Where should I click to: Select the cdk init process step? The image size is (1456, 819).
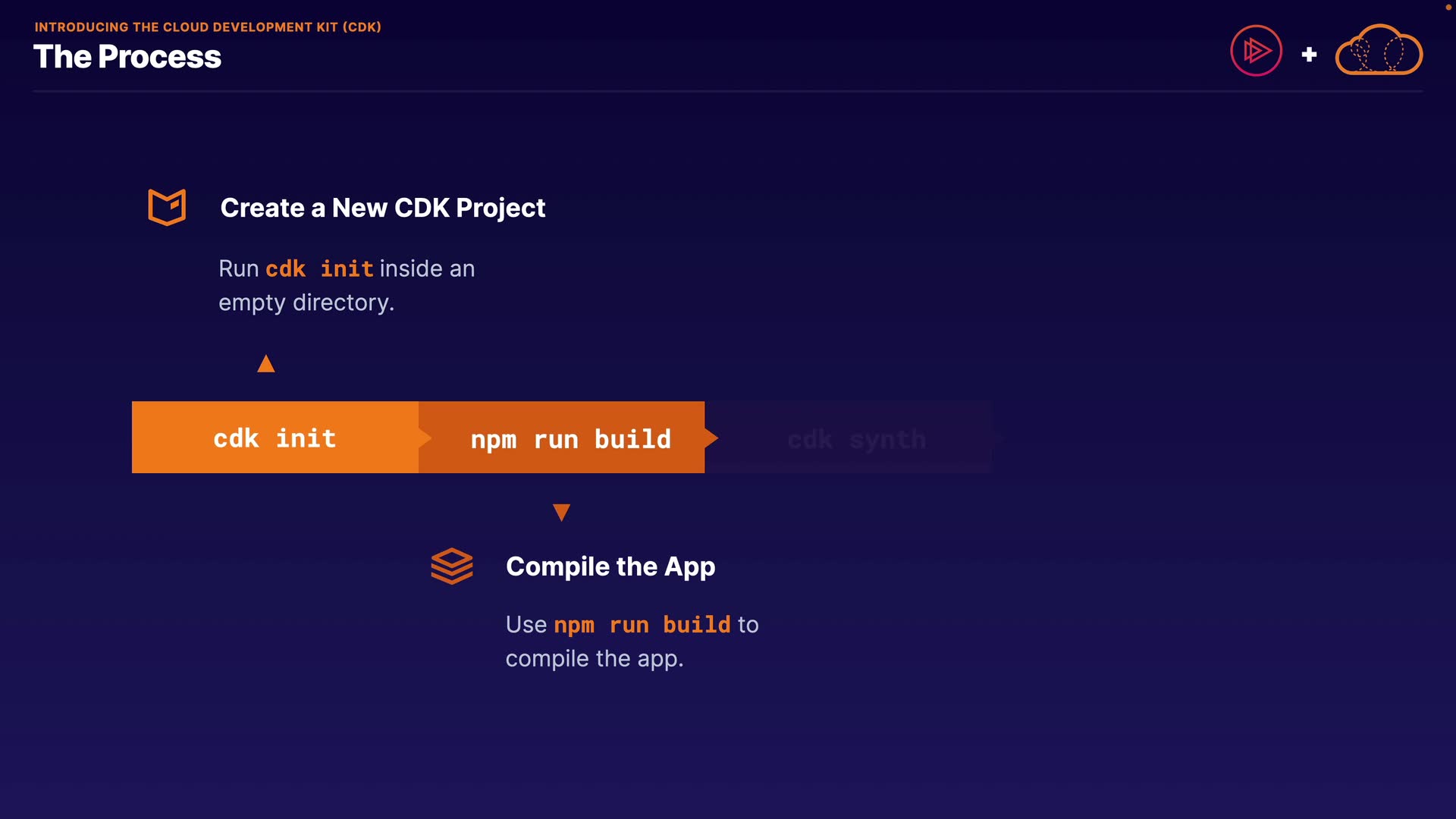pyautogui.click(x=275, y=438)
